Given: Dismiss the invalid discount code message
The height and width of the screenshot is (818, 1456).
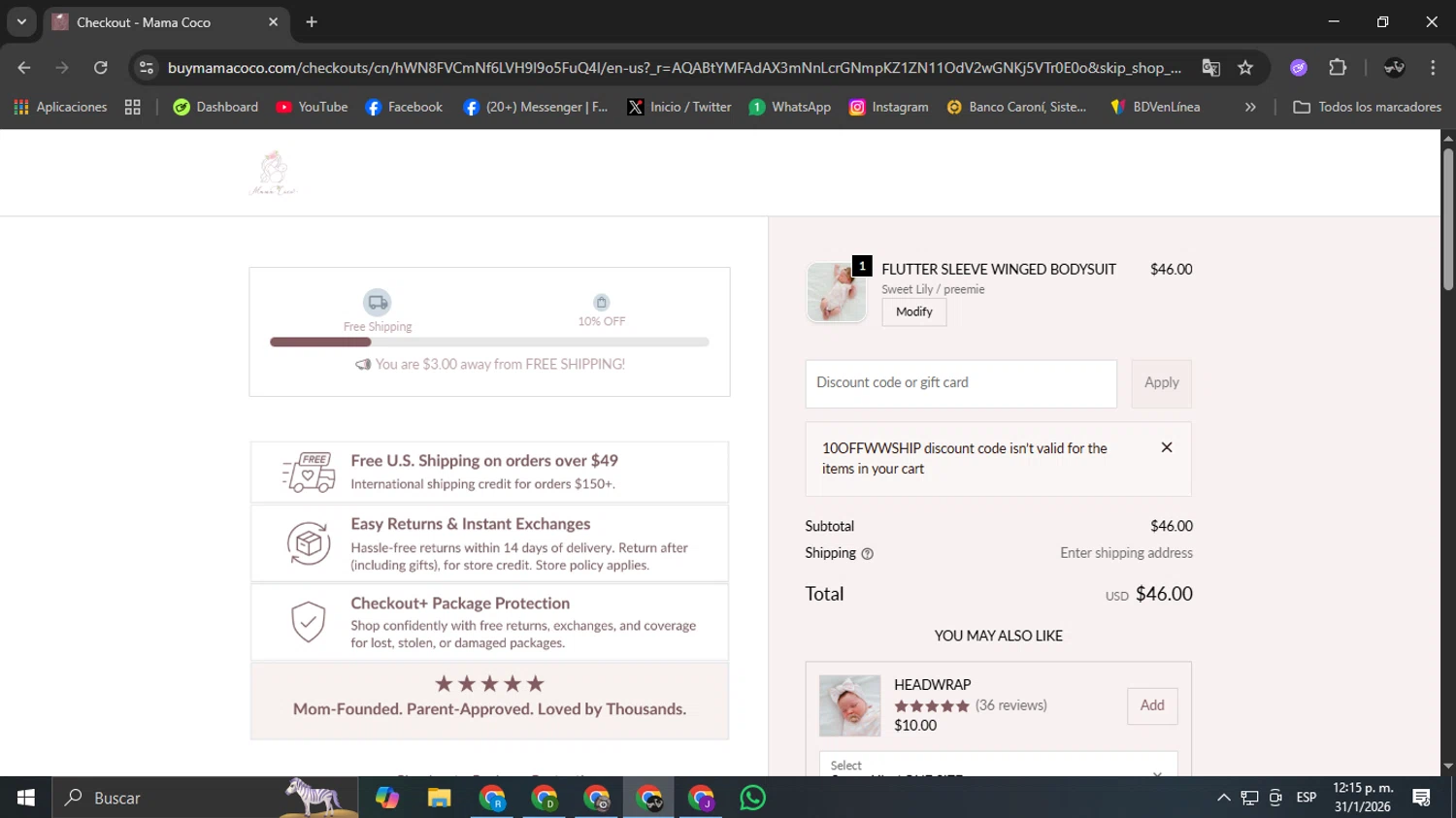Looking at the screenshot, I should [x=1167, y=447].
